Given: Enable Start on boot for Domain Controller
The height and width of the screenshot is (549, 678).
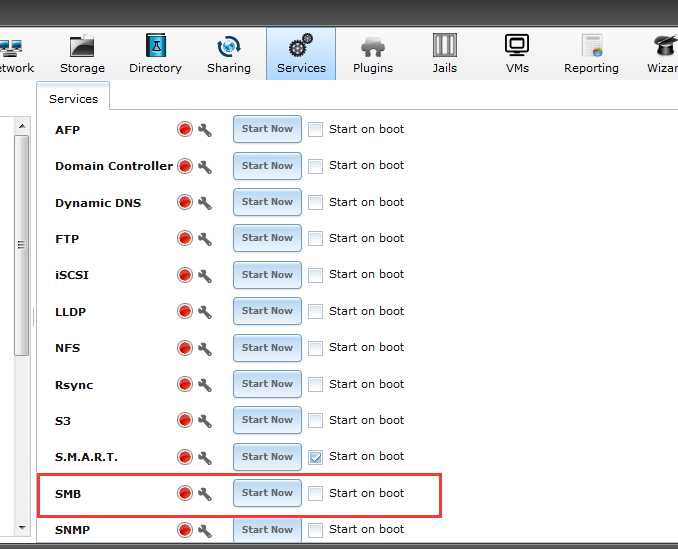Looking at the screenshot, I should 315,166.
